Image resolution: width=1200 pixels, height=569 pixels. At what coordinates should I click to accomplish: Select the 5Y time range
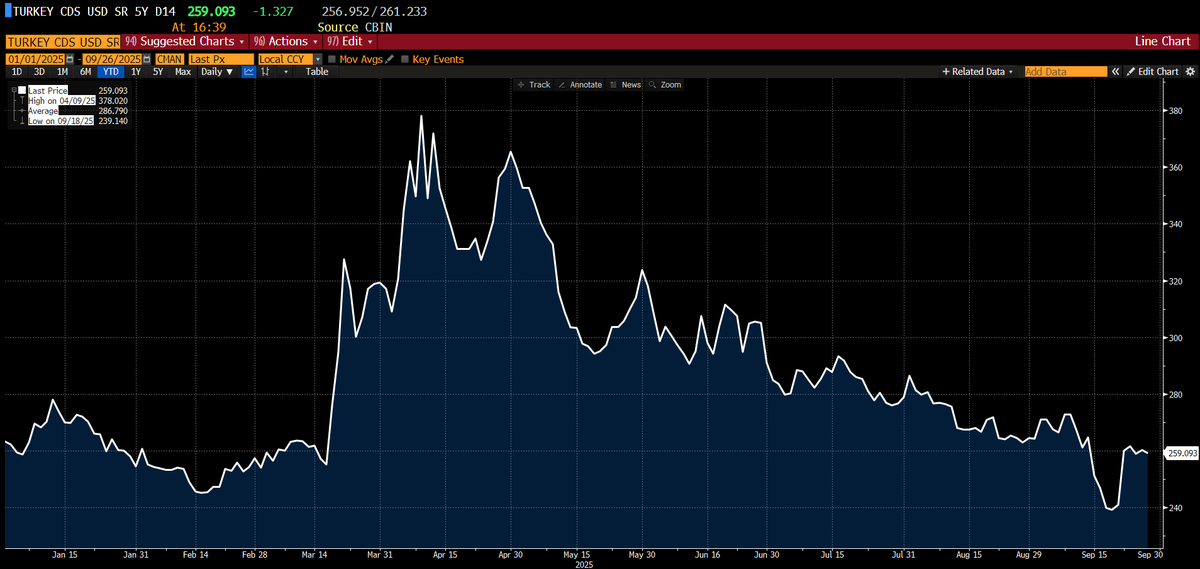tap(158, 72)
